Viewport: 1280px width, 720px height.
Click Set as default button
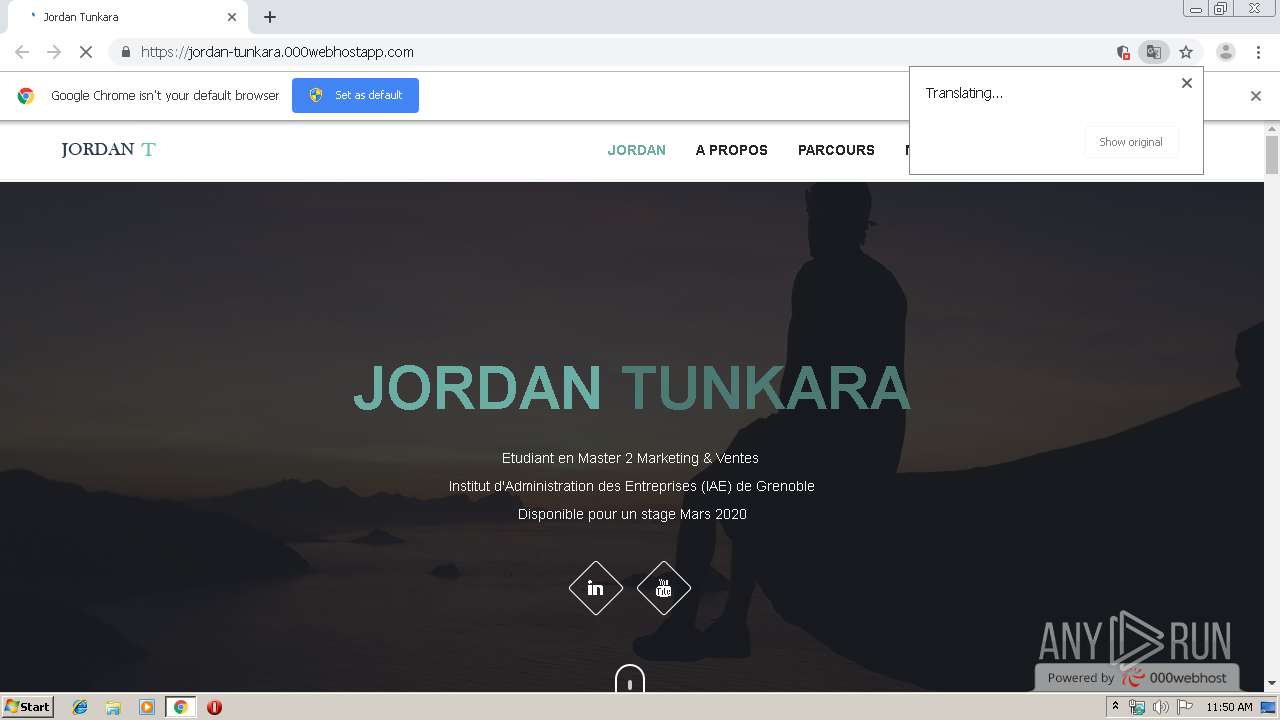tap(355, 95)
